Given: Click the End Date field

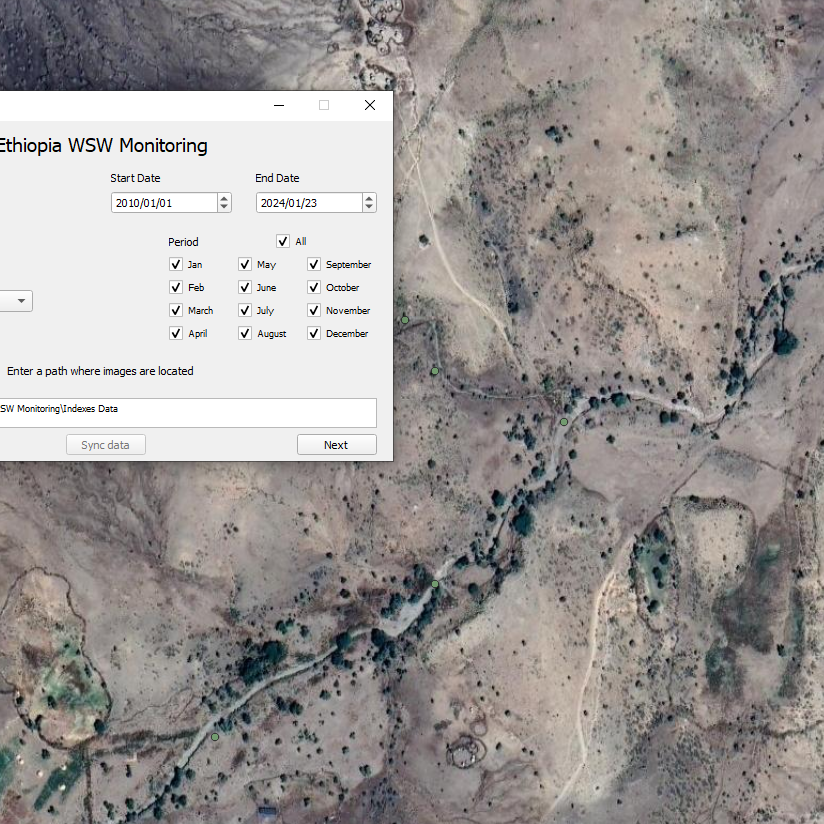Looking at the screenshot, I should click(307, 203).
